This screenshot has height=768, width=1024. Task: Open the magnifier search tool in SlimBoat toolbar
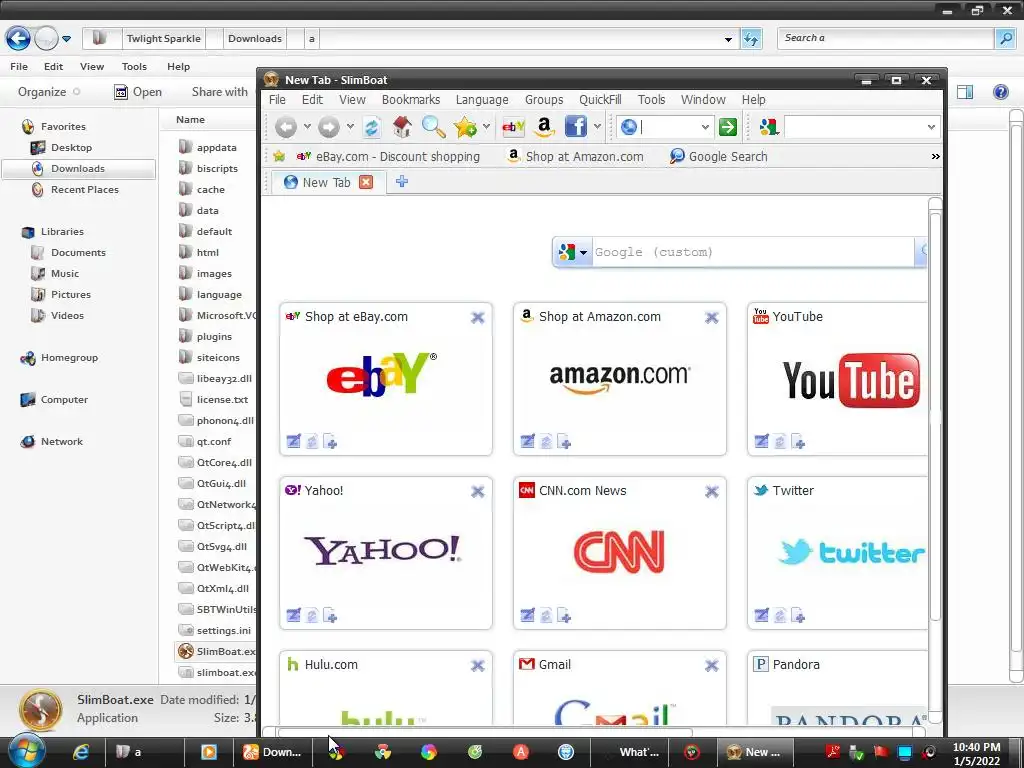click(x=434, y=127)
